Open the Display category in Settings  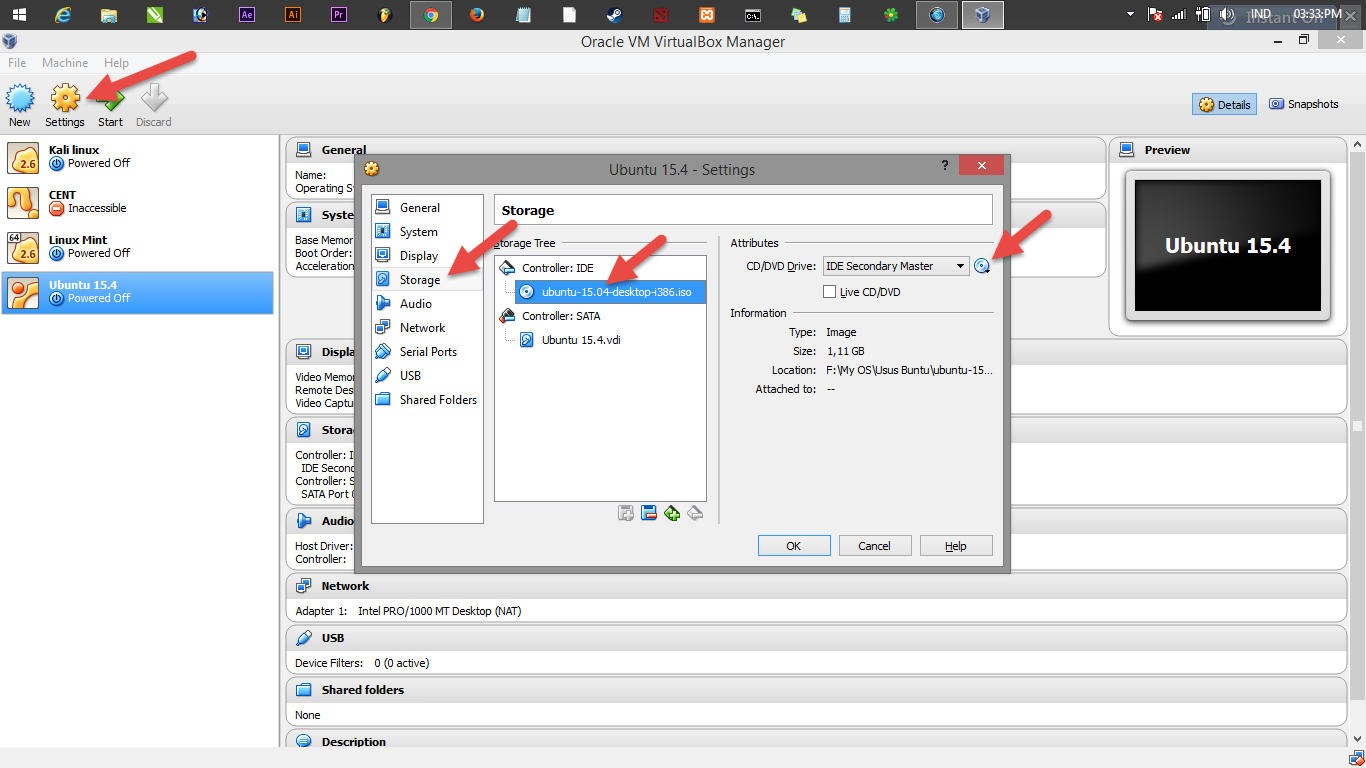pyautogui.click(x=427, y=256)
